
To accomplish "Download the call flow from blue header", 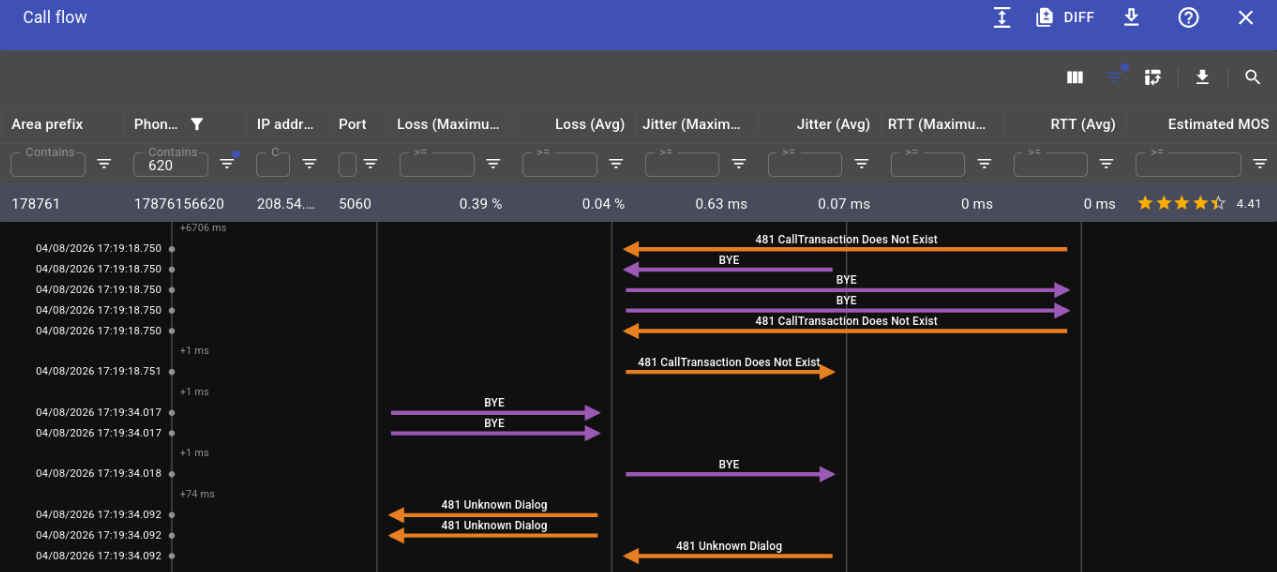I will 1132,17.
